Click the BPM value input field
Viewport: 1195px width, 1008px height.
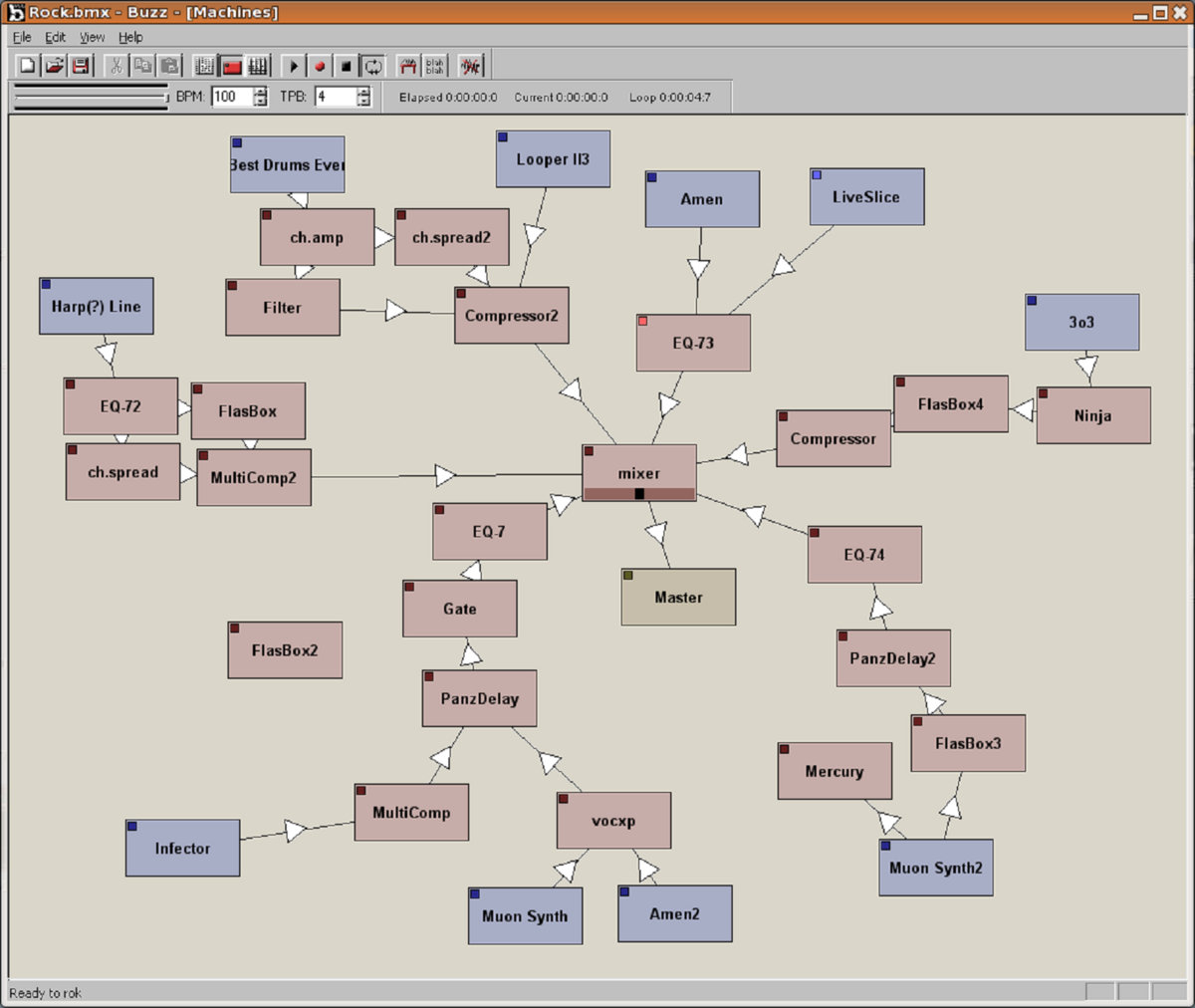(231, 97)
